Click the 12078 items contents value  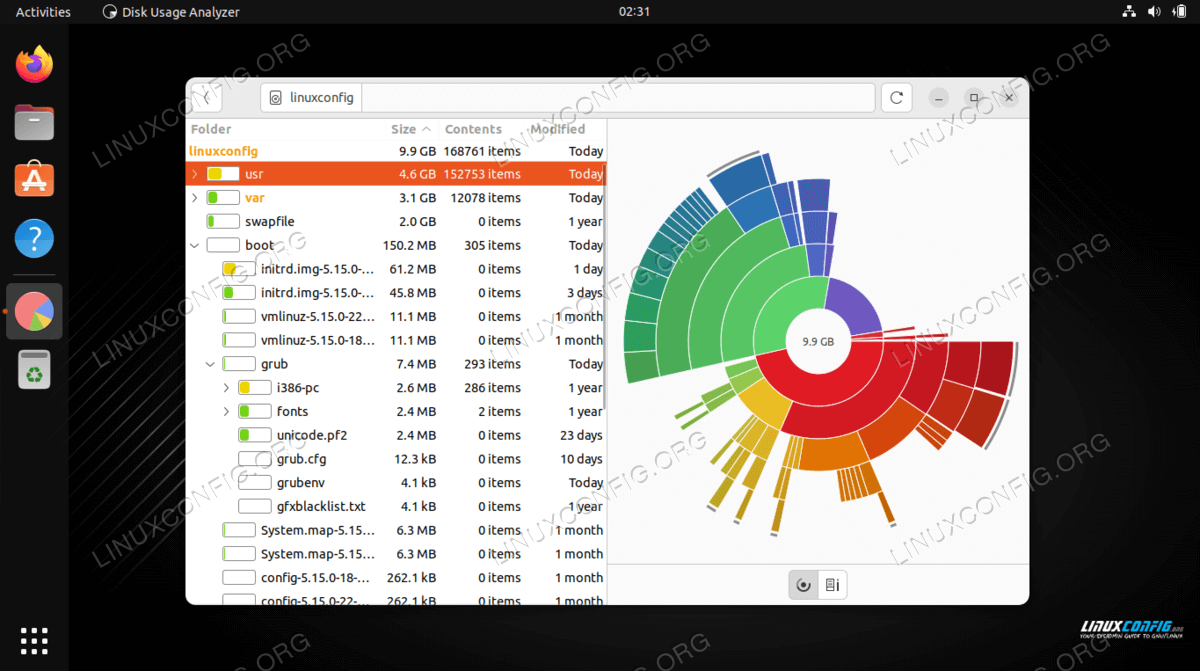point(486,198)
